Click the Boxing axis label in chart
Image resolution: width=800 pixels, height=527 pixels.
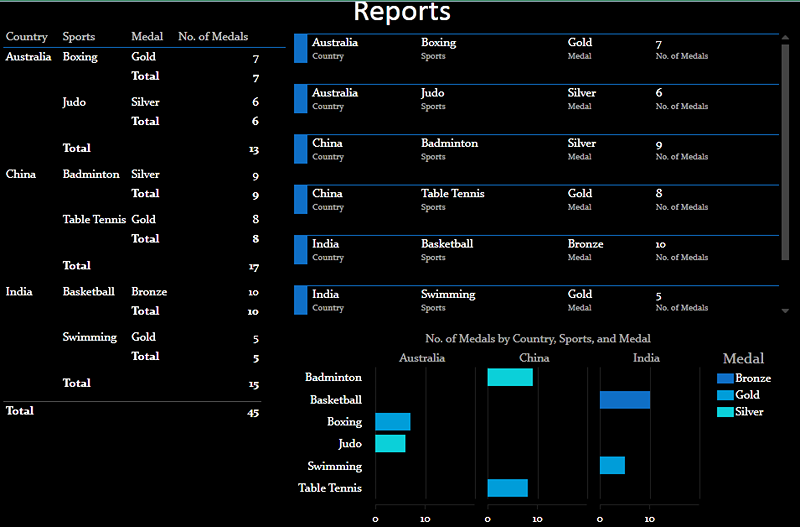[345, 422]
